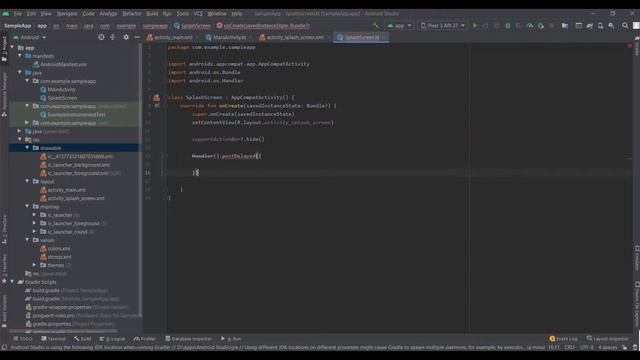The image size is (640, 360).
Task: Open the VCS menu
Action: click(x=198, y=13)
